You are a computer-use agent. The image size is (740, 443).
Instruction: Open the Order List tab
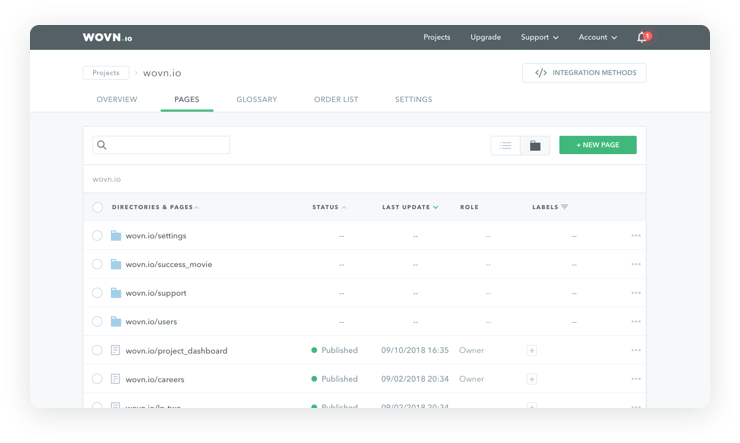click(x=336, y=100)
